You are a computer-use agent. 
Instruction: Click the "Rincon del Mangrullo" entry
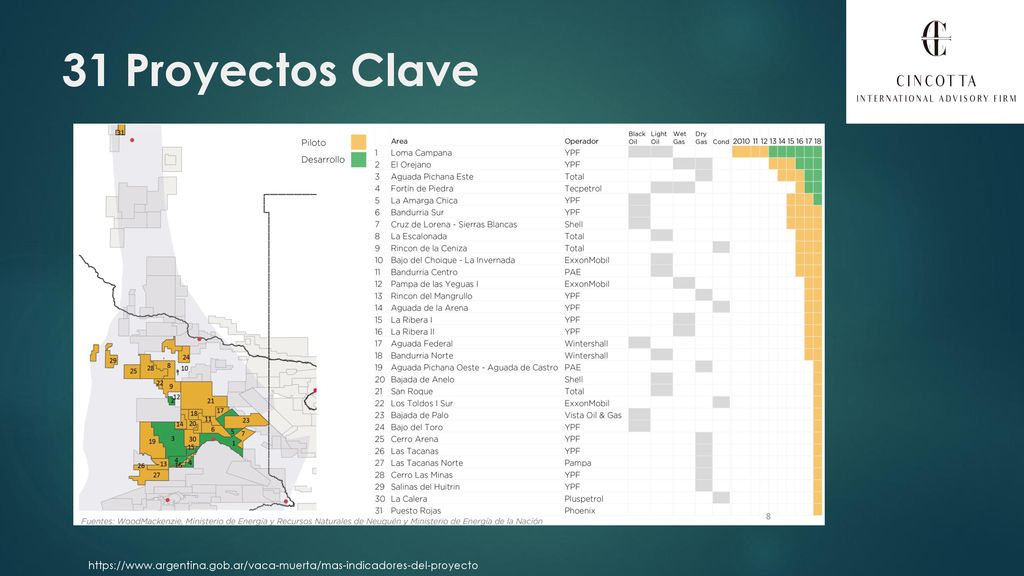(x=431, y=296)
